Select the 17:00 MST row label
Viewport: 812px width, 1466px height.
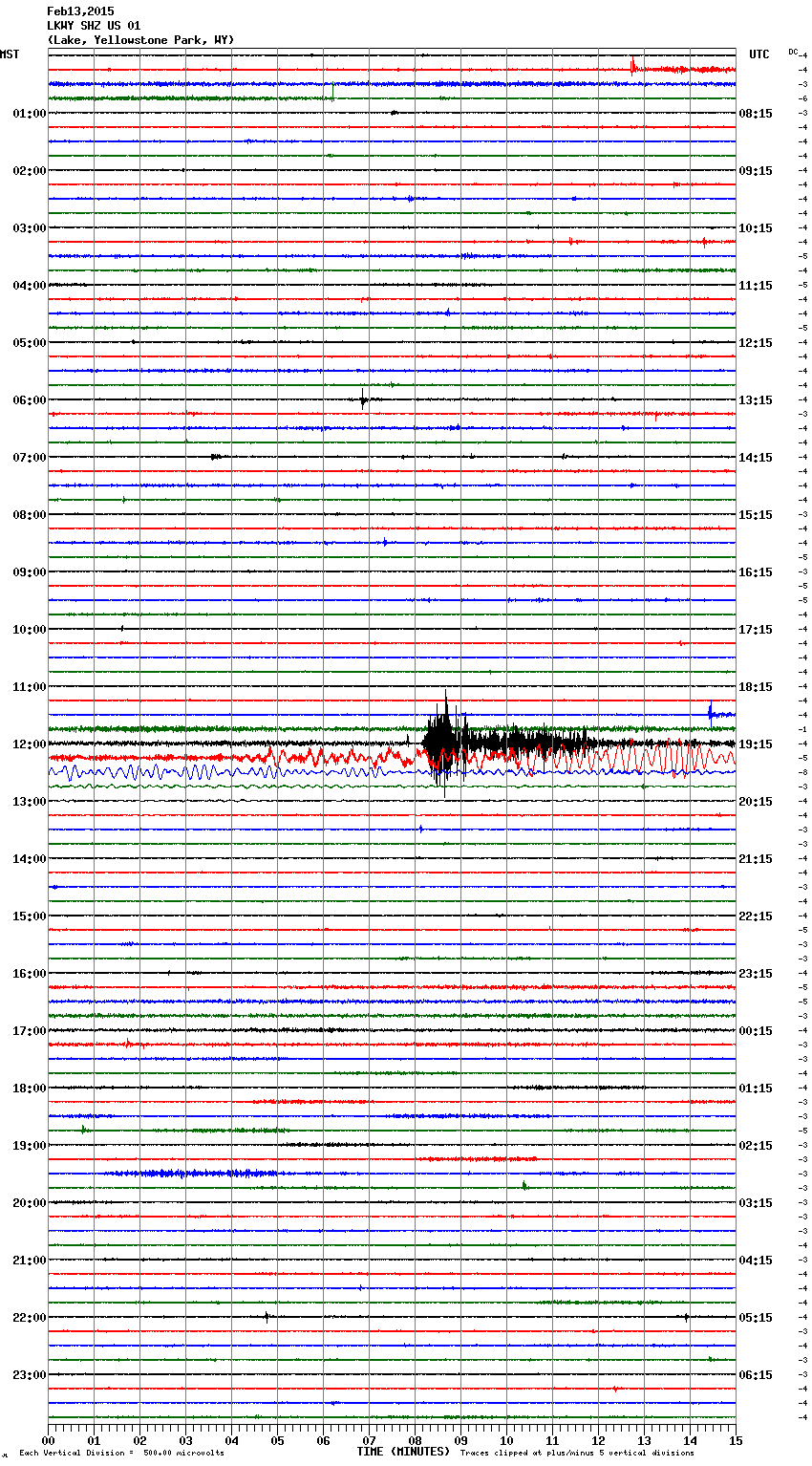tap(30, 1031)
